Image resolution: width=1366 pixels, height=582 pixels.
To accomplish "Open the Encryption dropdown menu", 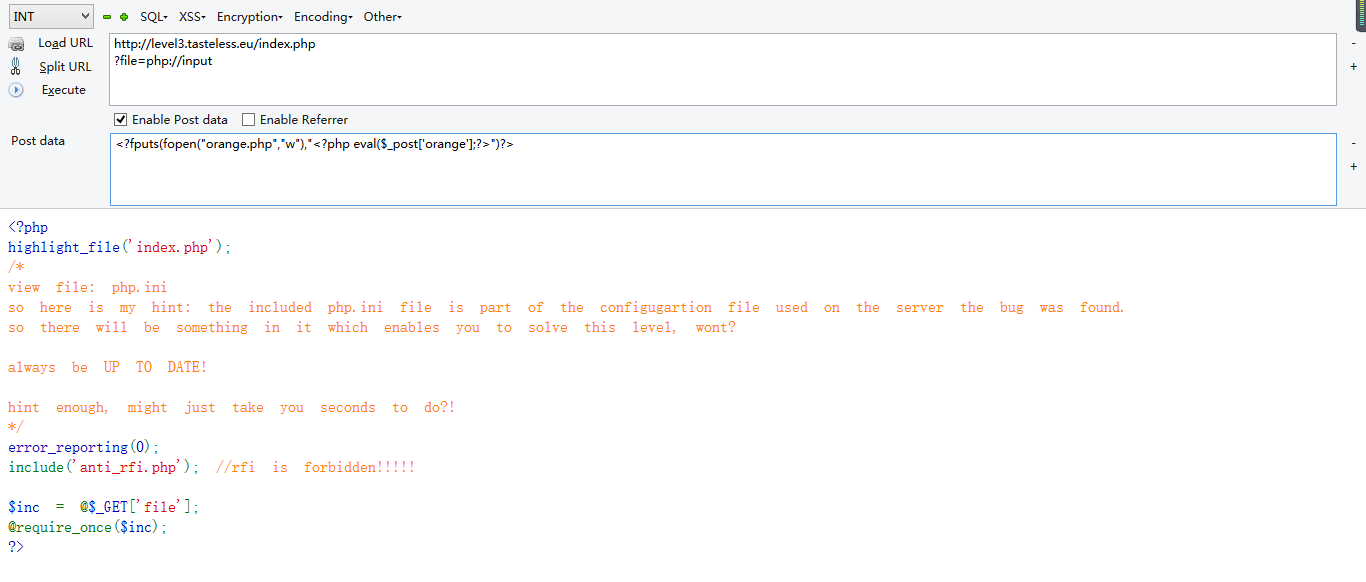I will click(x=250, y=17).
